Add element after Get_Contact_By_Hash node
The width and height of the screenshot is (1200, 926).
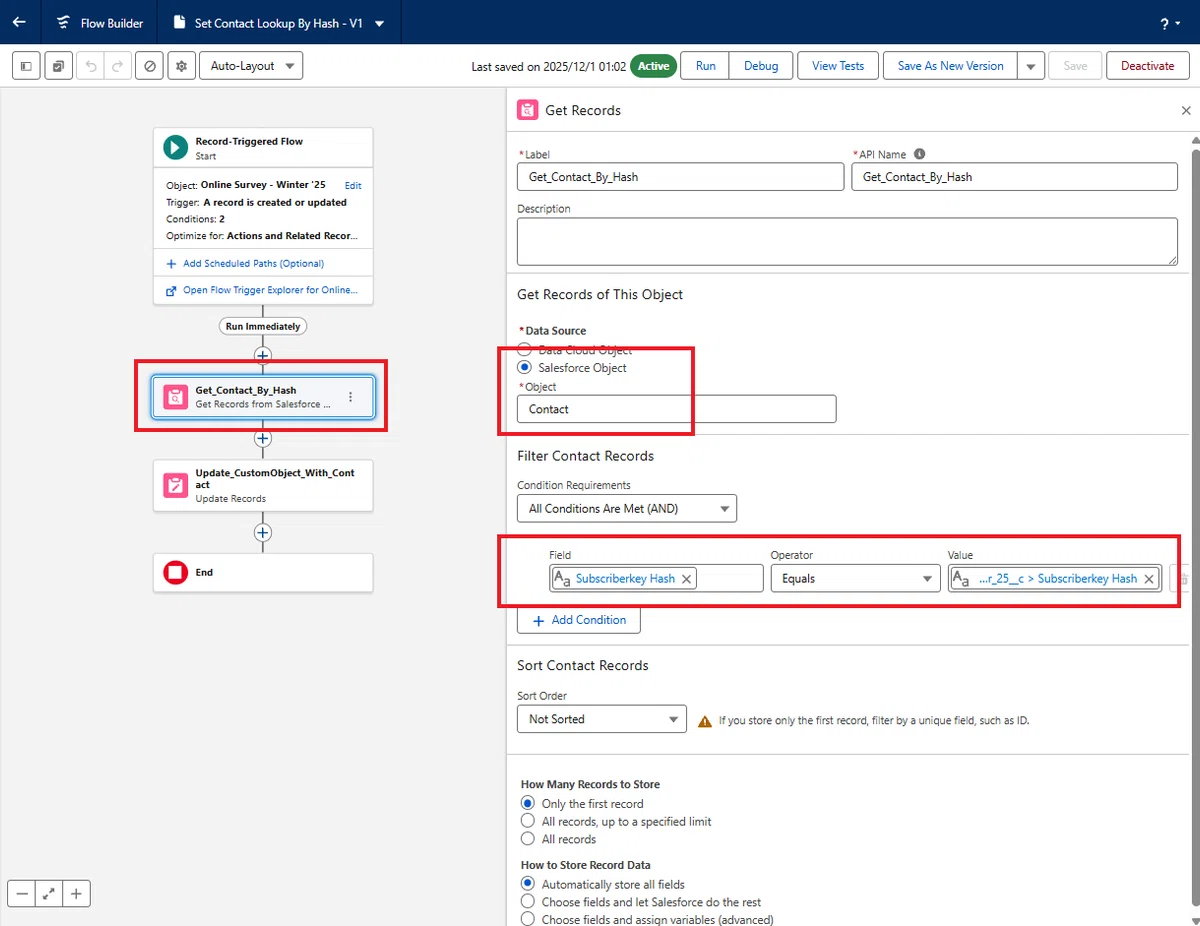click(x=263, y=439)
